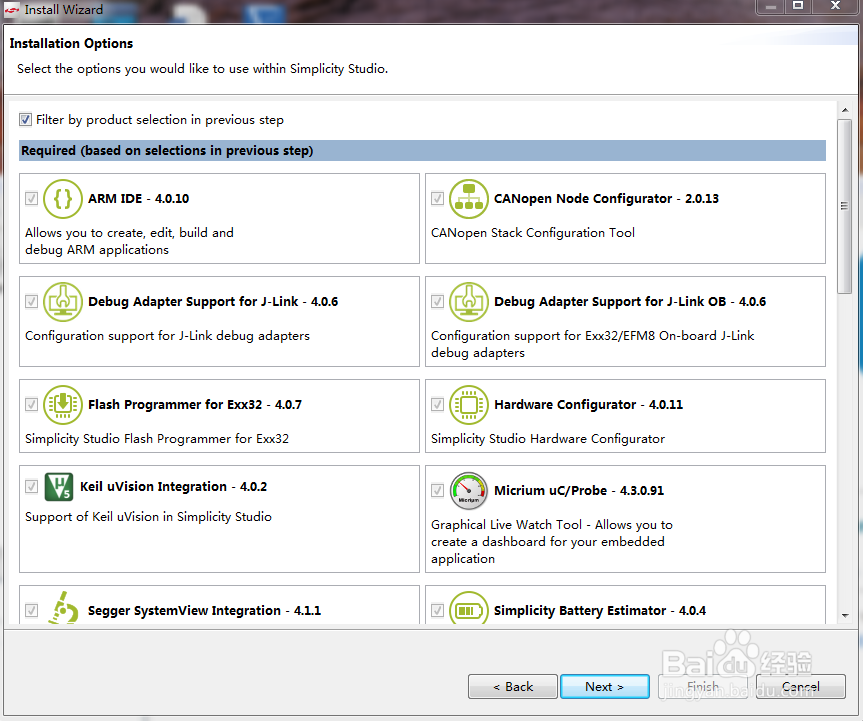Screen dimensions: 863x721
Task: Proceed with the Next button
Action: point(605,687)
